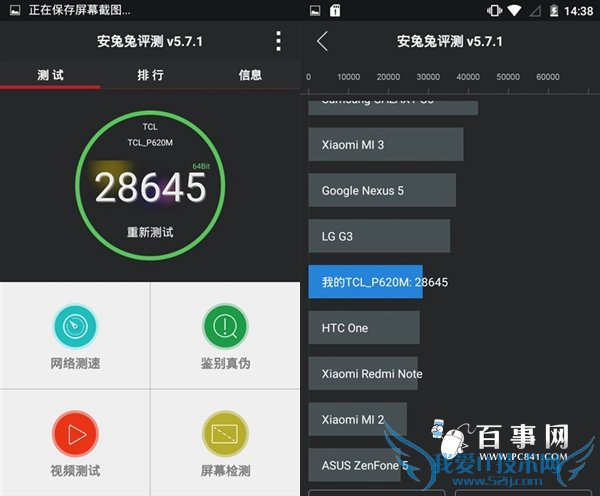Tap the 视频测试 label
Screen dimensions: 600x496
click(x=75, y=470)
